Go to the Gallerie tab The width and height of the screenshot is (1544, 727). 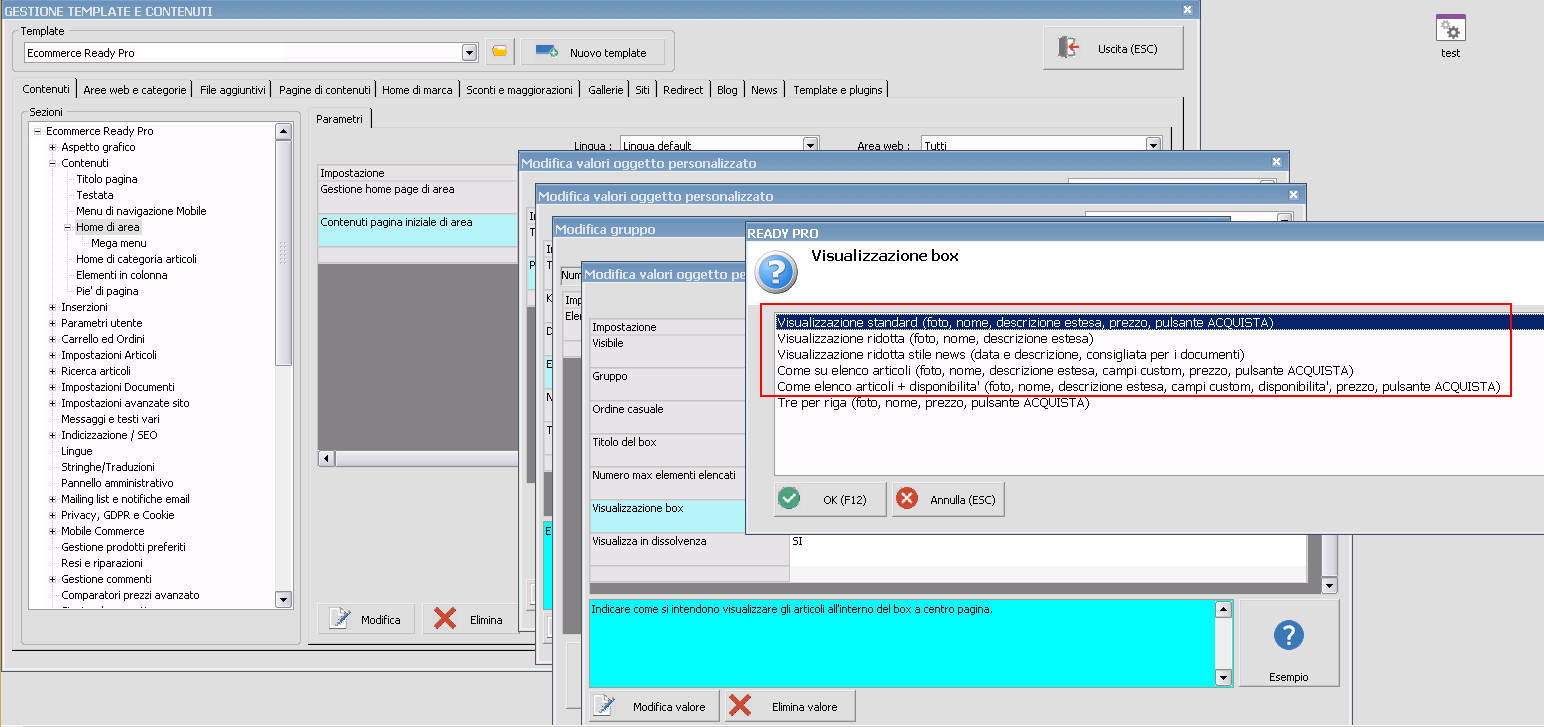606,90
